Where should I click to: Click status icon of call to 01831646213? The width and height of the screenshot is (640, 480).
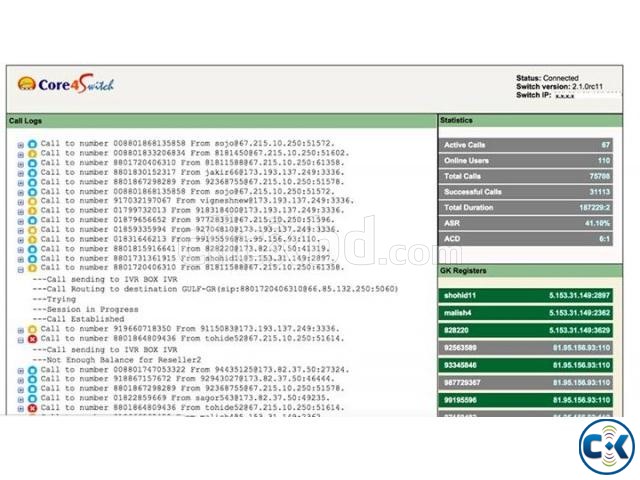[32, 240]
